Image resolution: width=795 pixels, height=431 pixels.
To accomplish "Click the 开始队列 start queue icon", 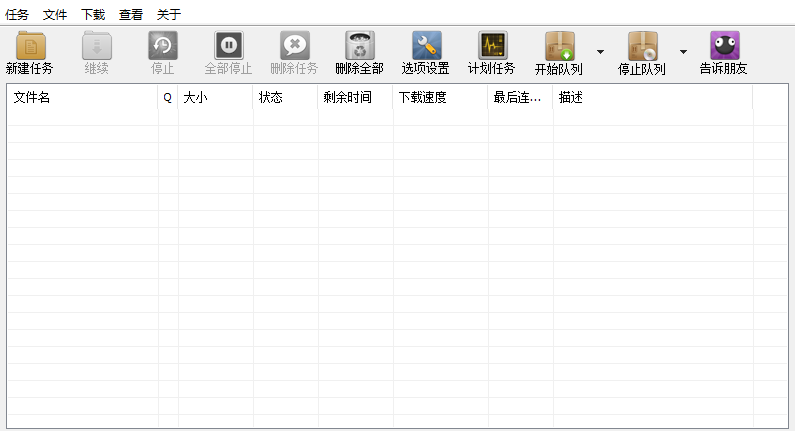I will [x=559, y=46].
